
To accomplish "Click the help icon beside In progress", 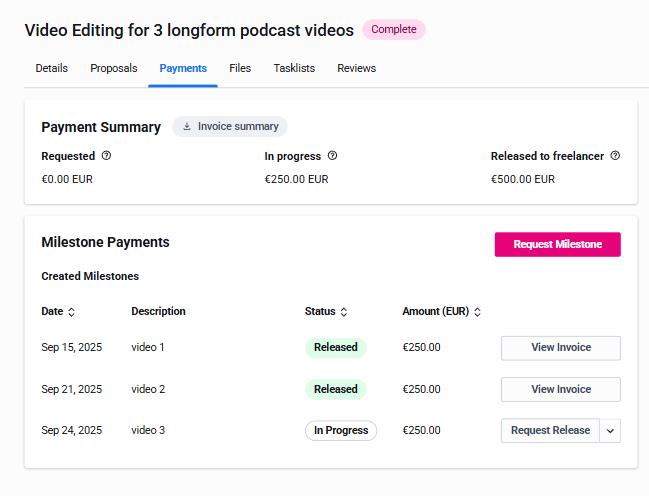I will tap(332, 156).
